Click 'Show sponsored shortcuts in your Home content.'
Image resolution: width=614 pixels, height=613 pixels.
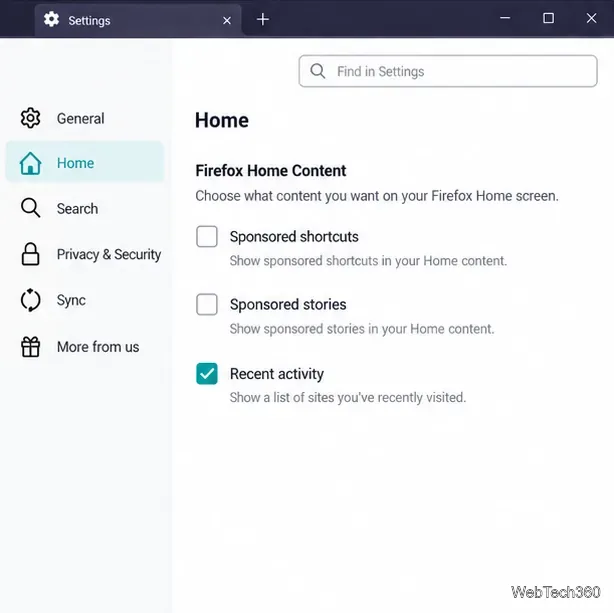(368, 260)
